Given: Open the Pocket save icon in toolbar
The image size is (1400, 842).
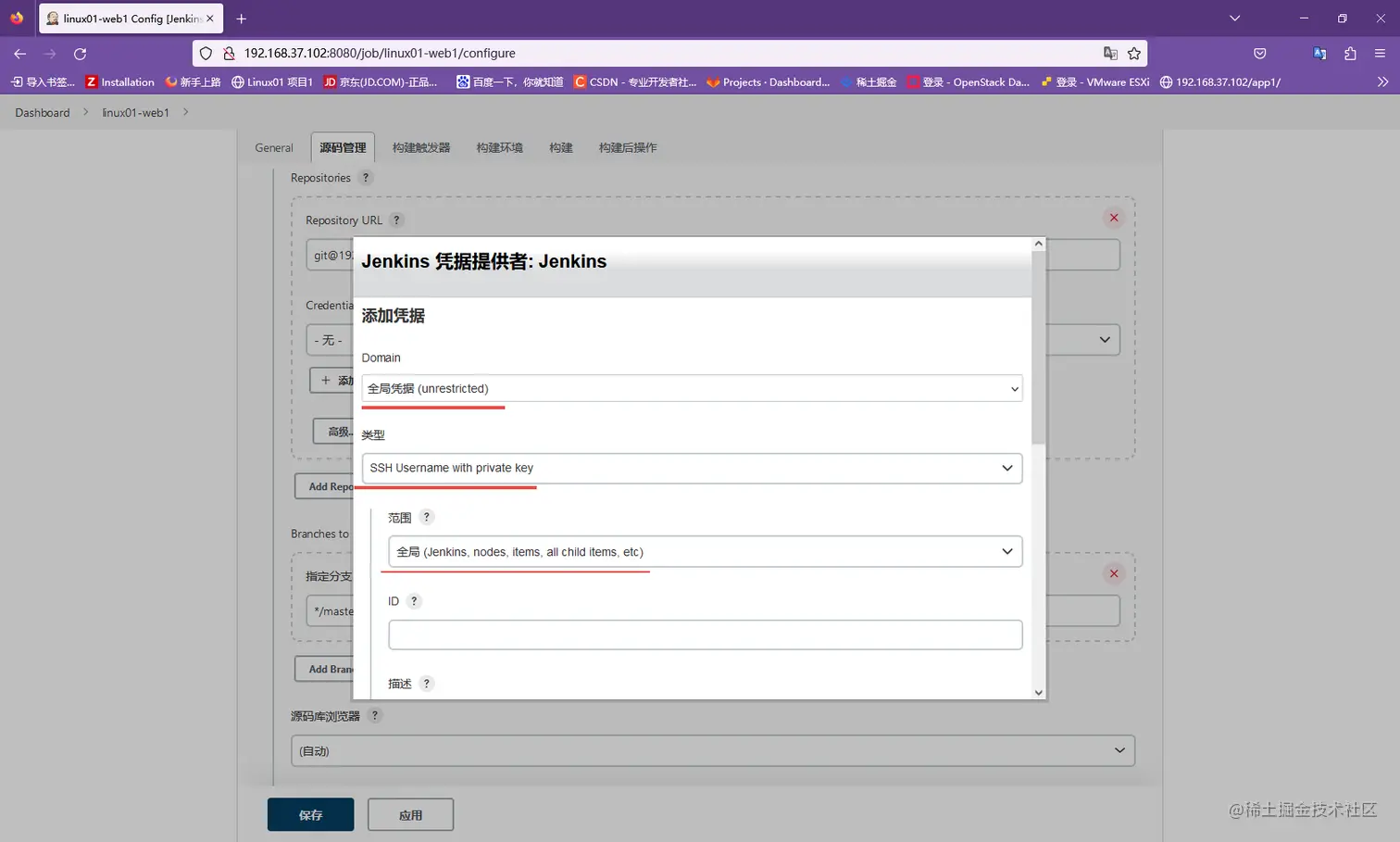Looking at the screenshot, I should (1260, 54).
